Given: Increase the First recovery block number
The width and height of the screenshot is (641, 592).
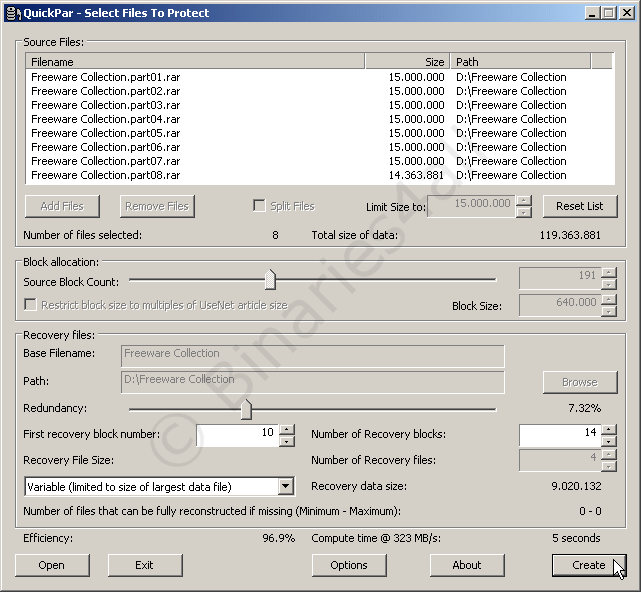Looking at the screenshot, I should coord(287,430).
